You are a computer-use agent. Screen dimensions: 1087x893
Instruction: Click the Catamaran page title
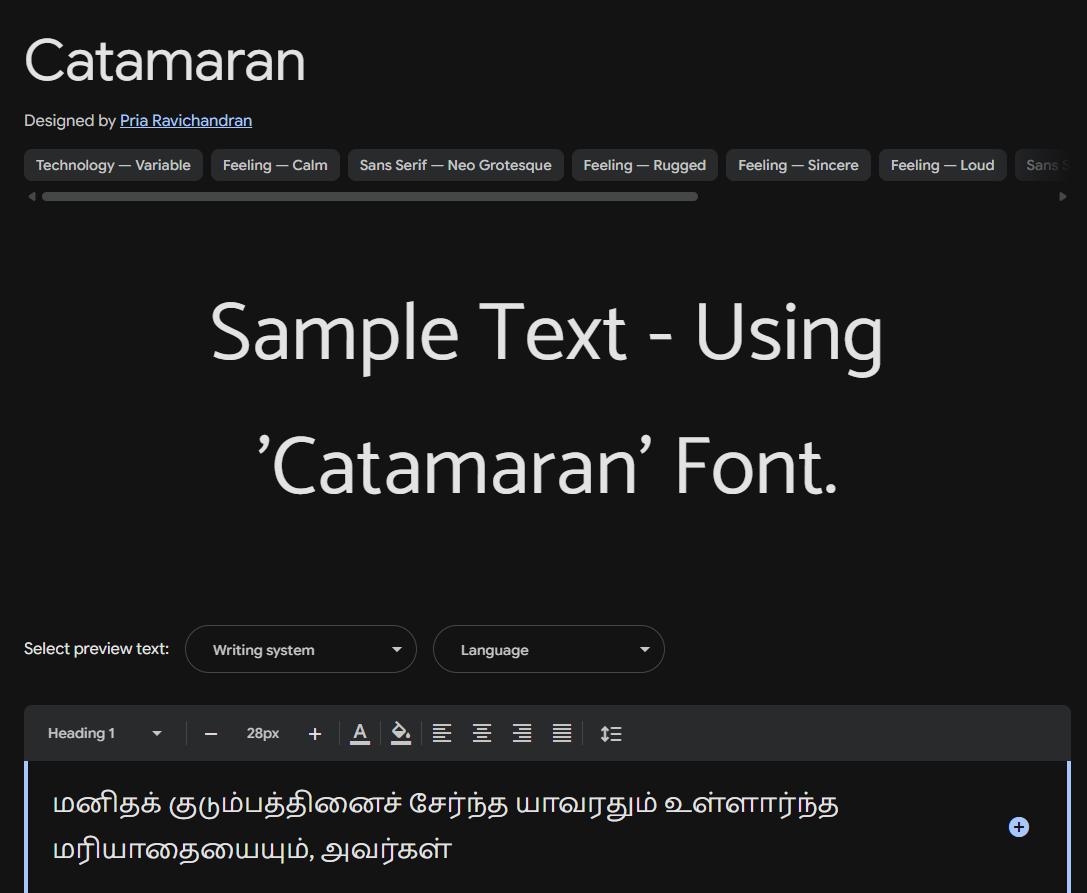pyautogui.click(x=165, y=61)
